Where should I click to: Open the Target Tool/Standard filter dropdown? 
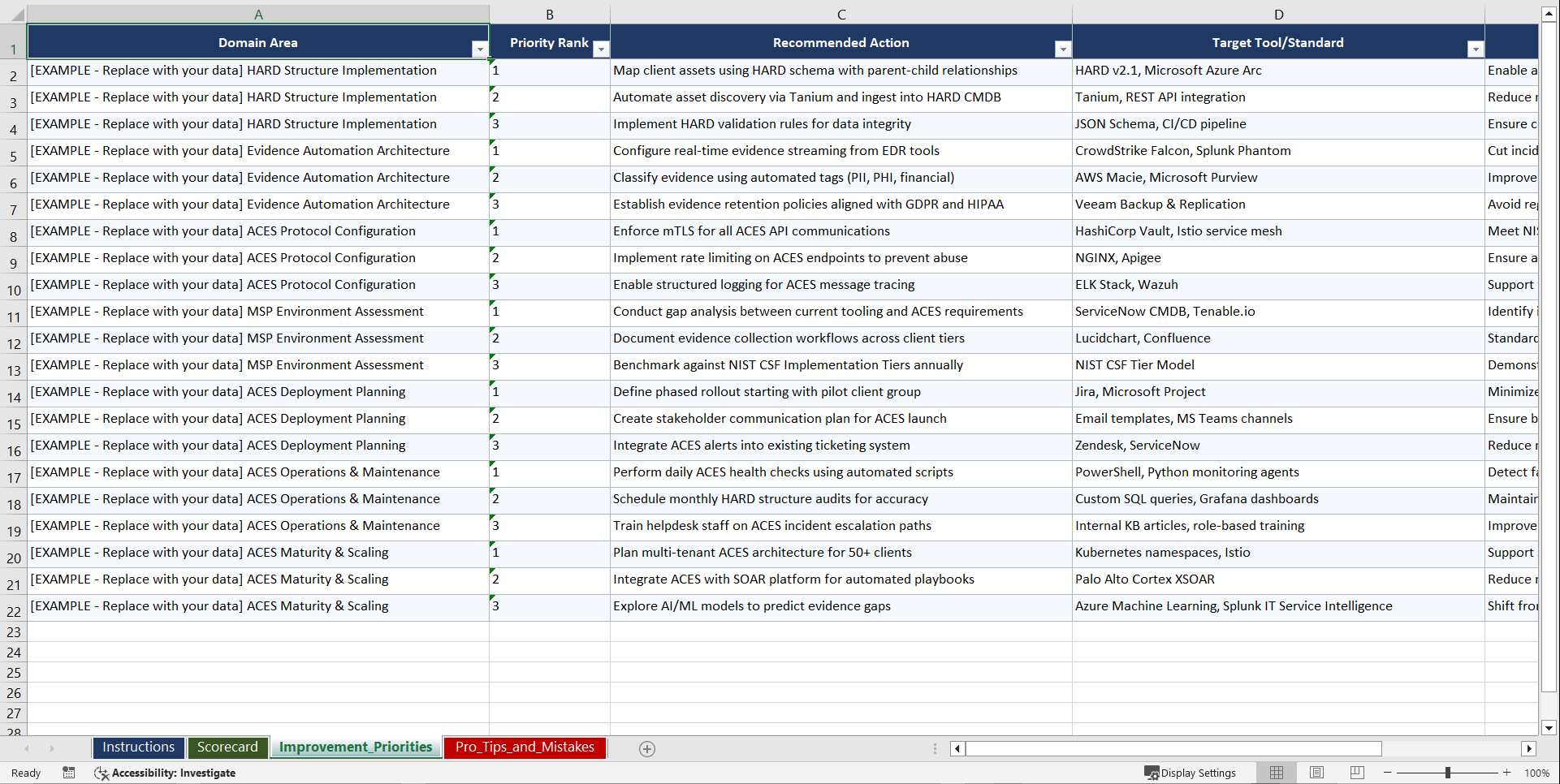(1476, 49)
